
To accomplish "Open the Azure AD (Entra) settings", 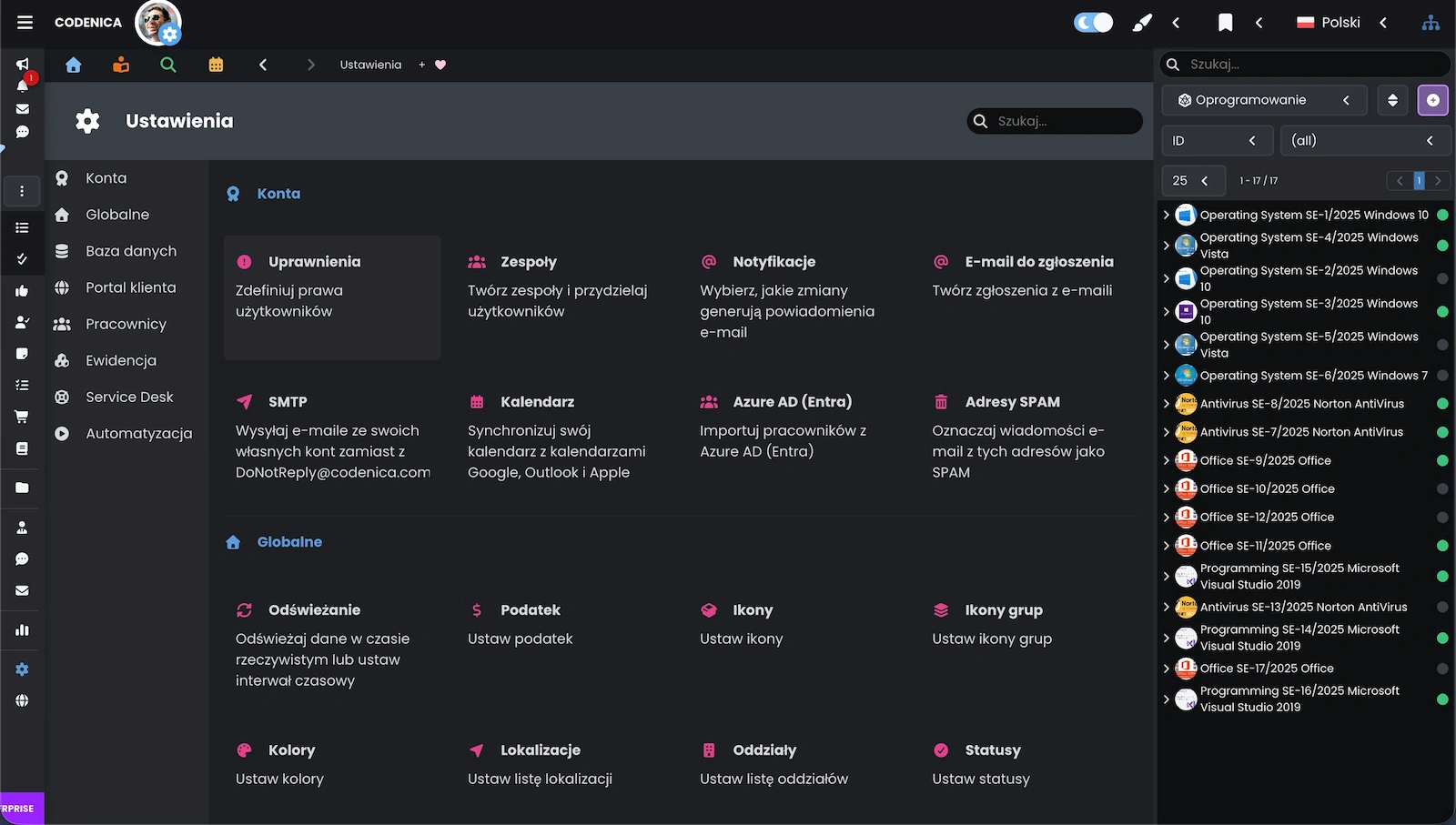I will coord(792,402).
